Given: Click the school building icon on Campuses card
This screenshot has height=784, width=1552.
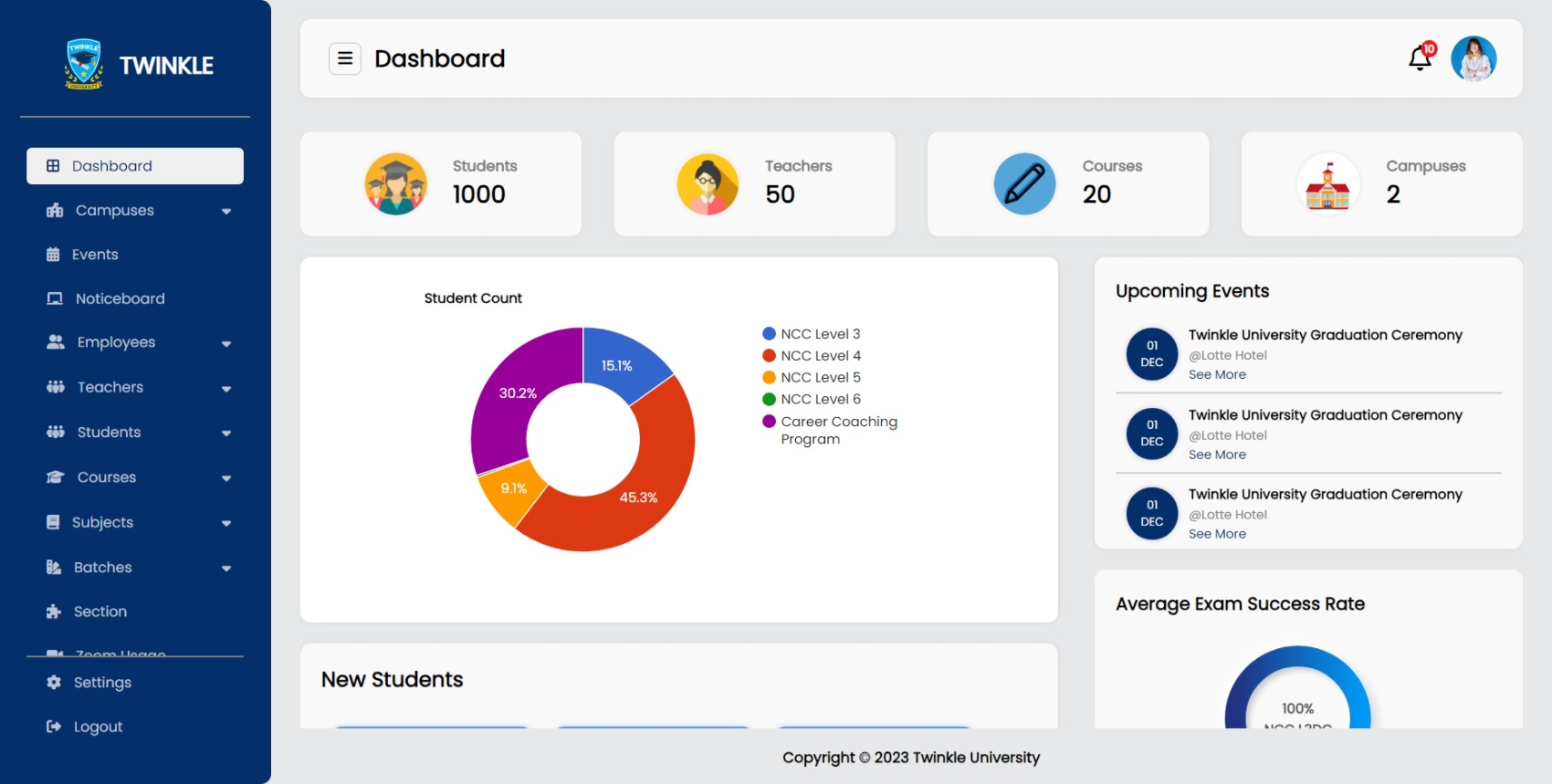Looking at the screenshot, I should [x=1327, y=183].
